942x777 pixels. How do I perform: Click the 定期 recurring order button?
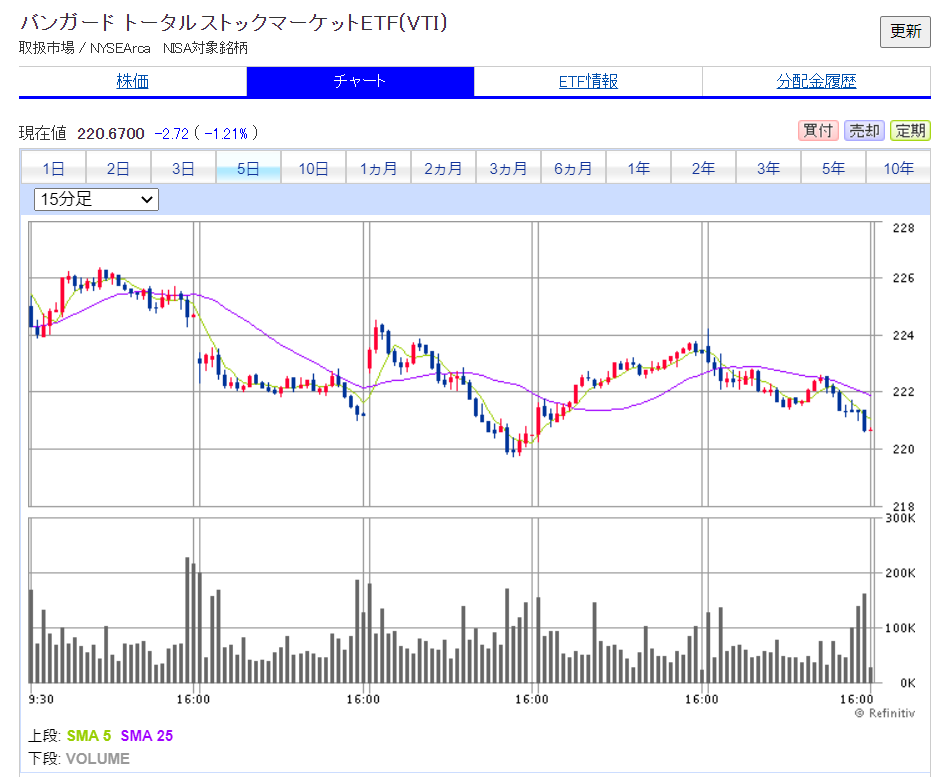pos(910,130)
